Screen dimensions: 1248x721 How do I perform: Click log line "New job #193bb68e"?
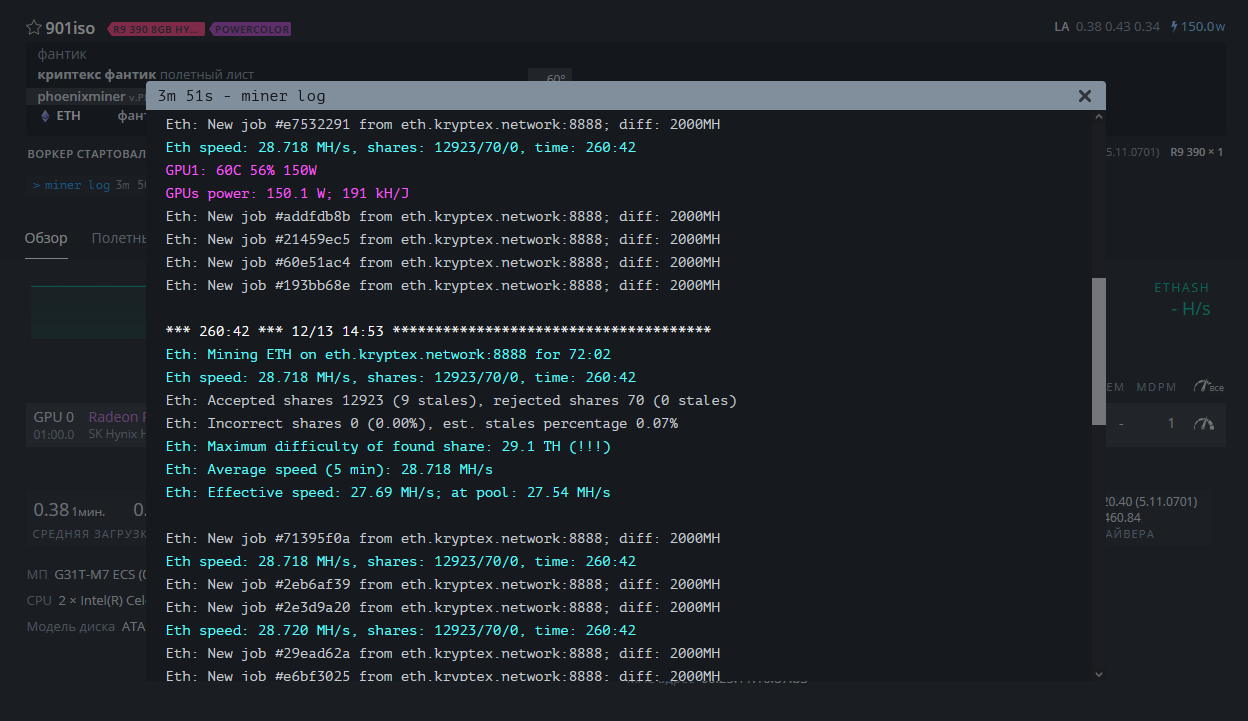[443, 286]
